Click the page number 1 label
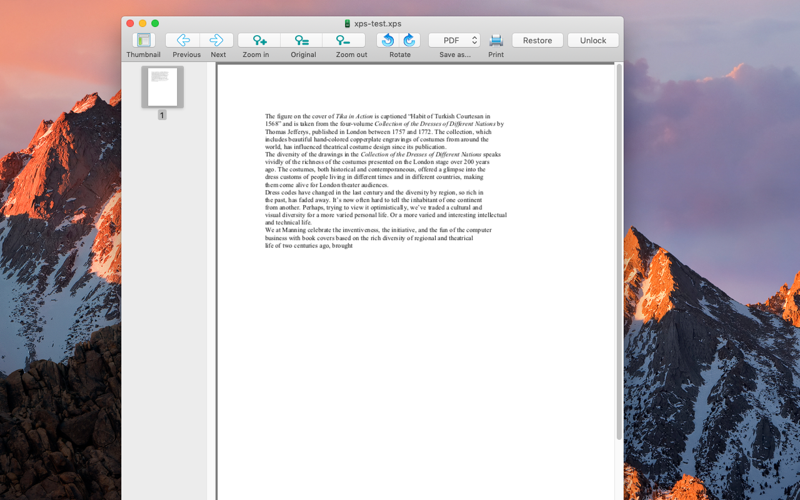Image resolution: width=800 pixels, height=500 pixels. point(162,115)
